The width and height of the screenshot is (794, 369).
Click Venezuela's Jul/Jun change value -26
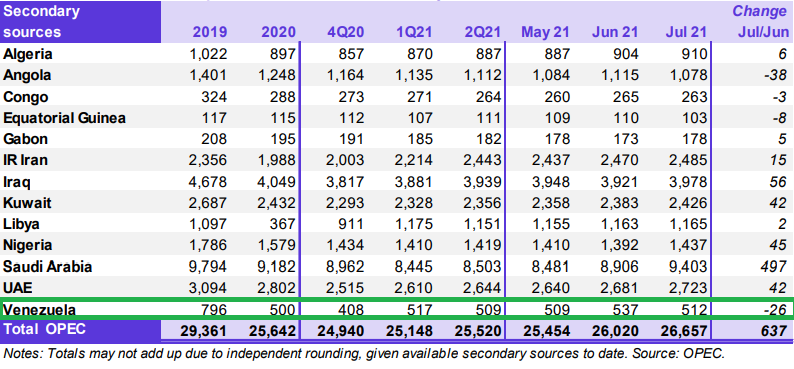[x=775, y=310]
